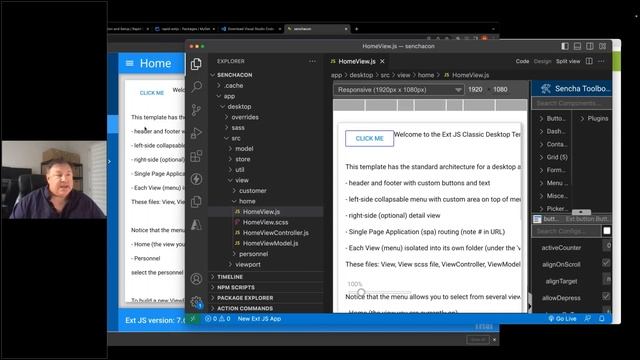
Task: Click the 1080 height field
Action: coord(500,89)
